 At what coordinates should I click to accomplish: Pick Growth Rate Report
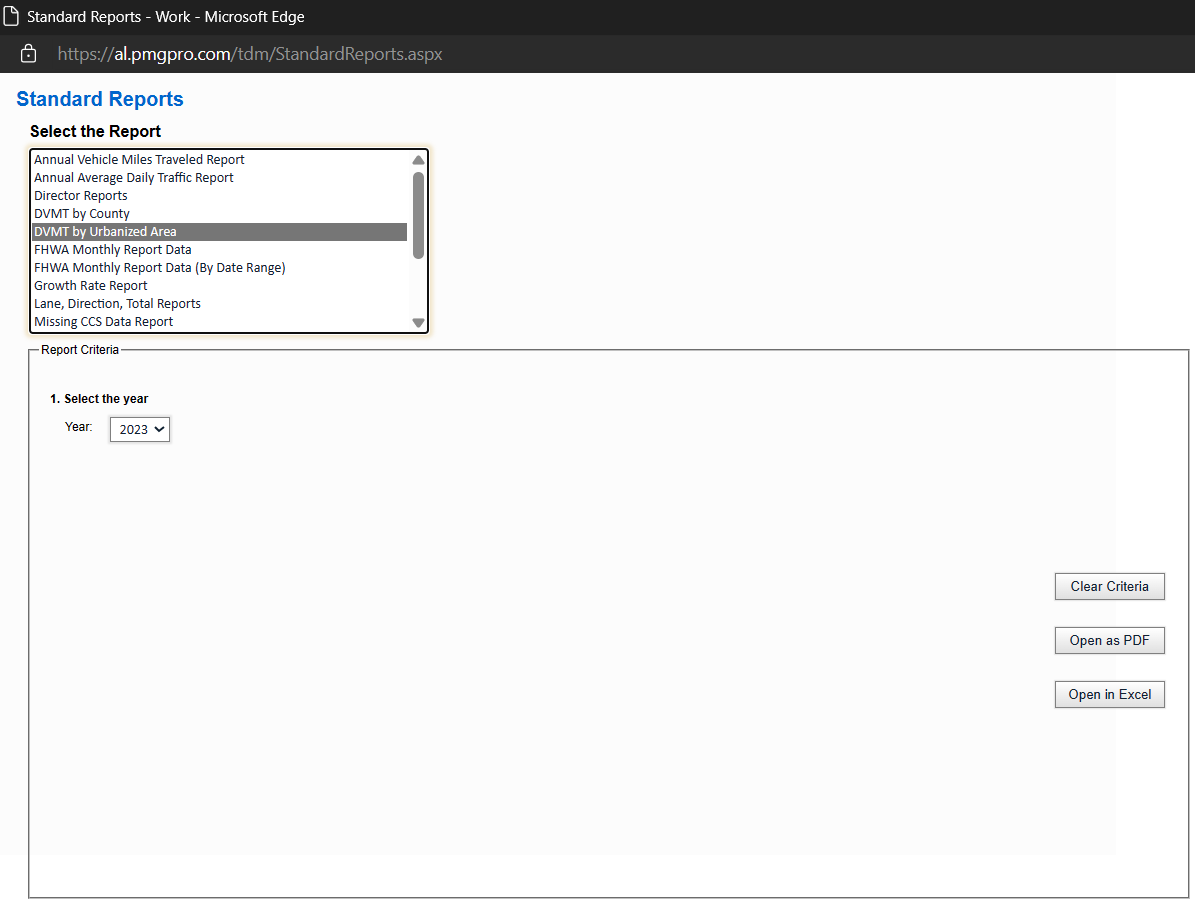click(x=219, y=286)
